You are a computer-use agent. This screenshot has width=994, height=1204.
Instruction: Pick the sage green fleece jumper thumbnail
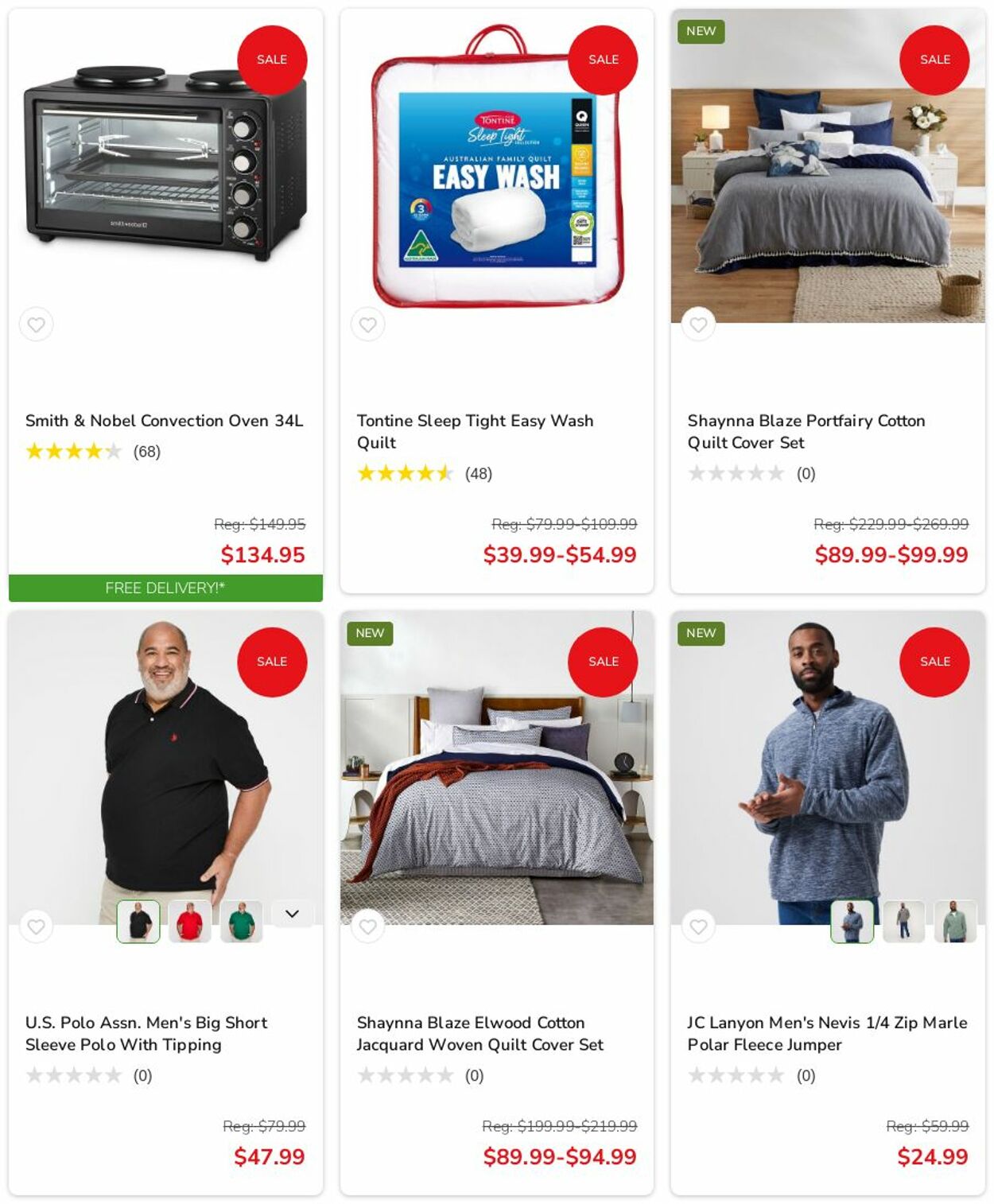pyautogui.click(x=955, y=922)
